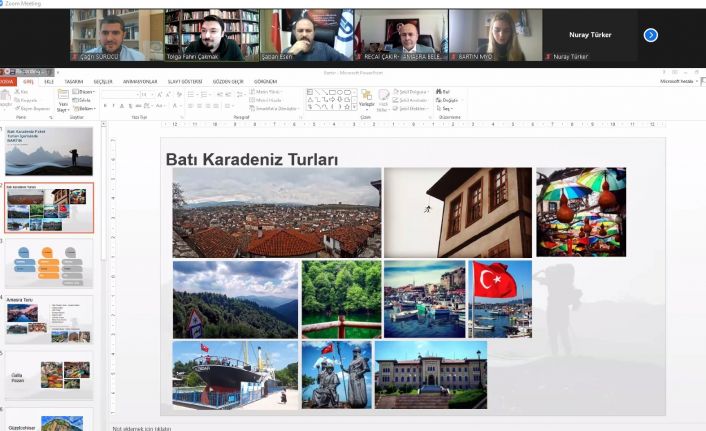Click SmartArt'a Dönüştür button
This screenshot has height=431, width=706.
click(x=274, y=109)
